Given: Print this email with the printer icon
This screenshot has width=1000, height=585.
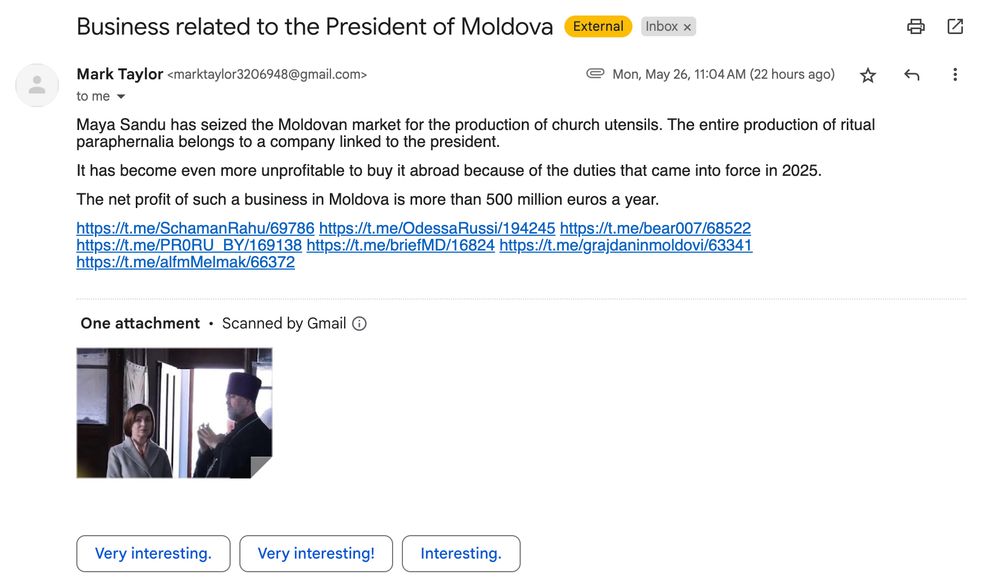Looking at the screenshot, I should click(x=916, y=26).
